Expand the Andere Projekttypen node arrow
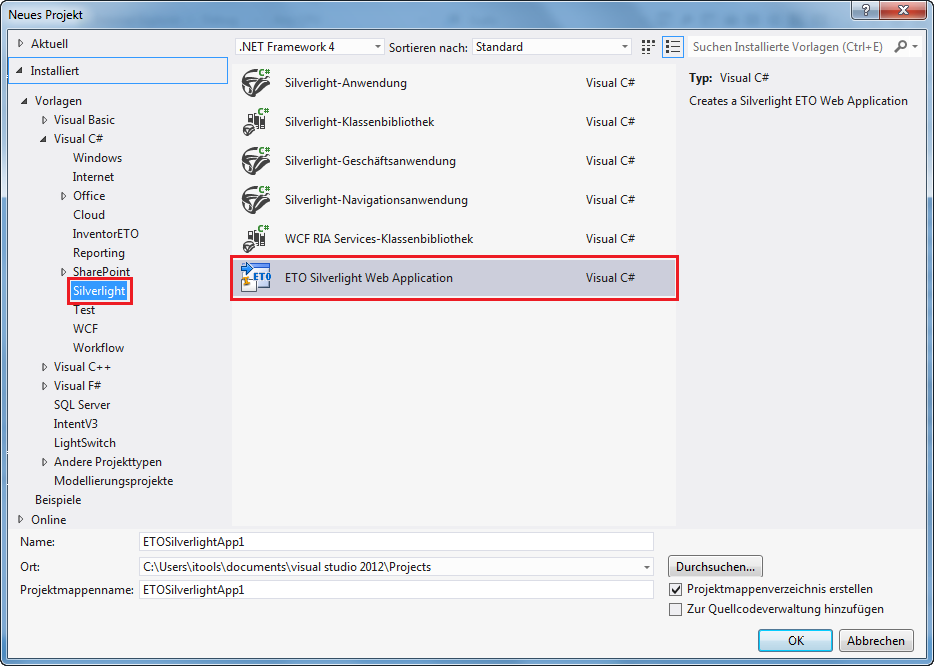934x666 pixels. click(x=44, y=462)
